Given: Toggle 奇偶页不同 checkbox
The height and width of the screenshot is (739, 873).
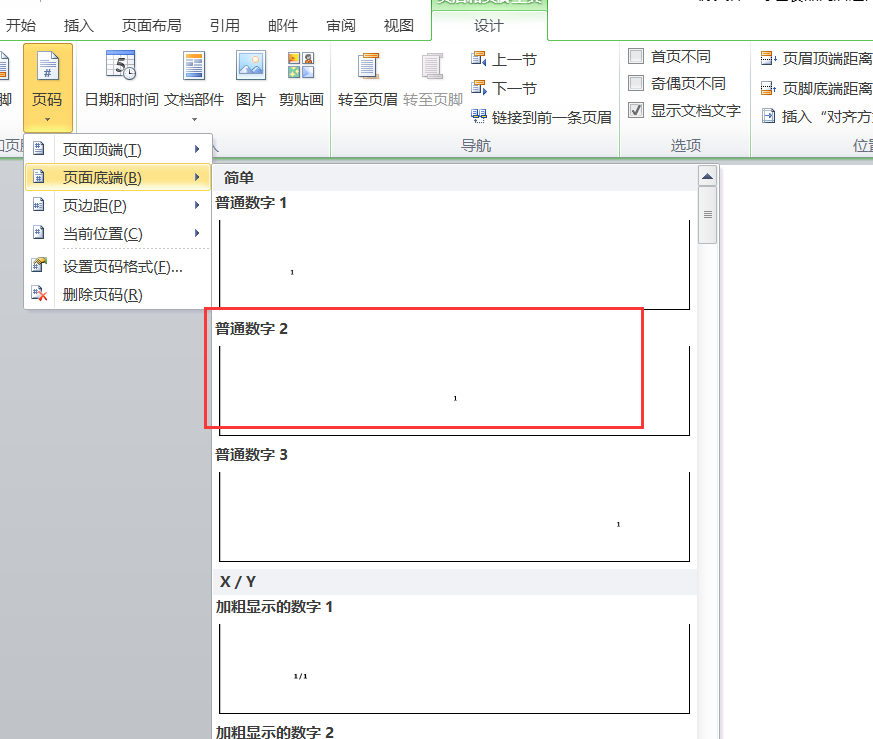Looking at the screenshot, I should (636, 84).
